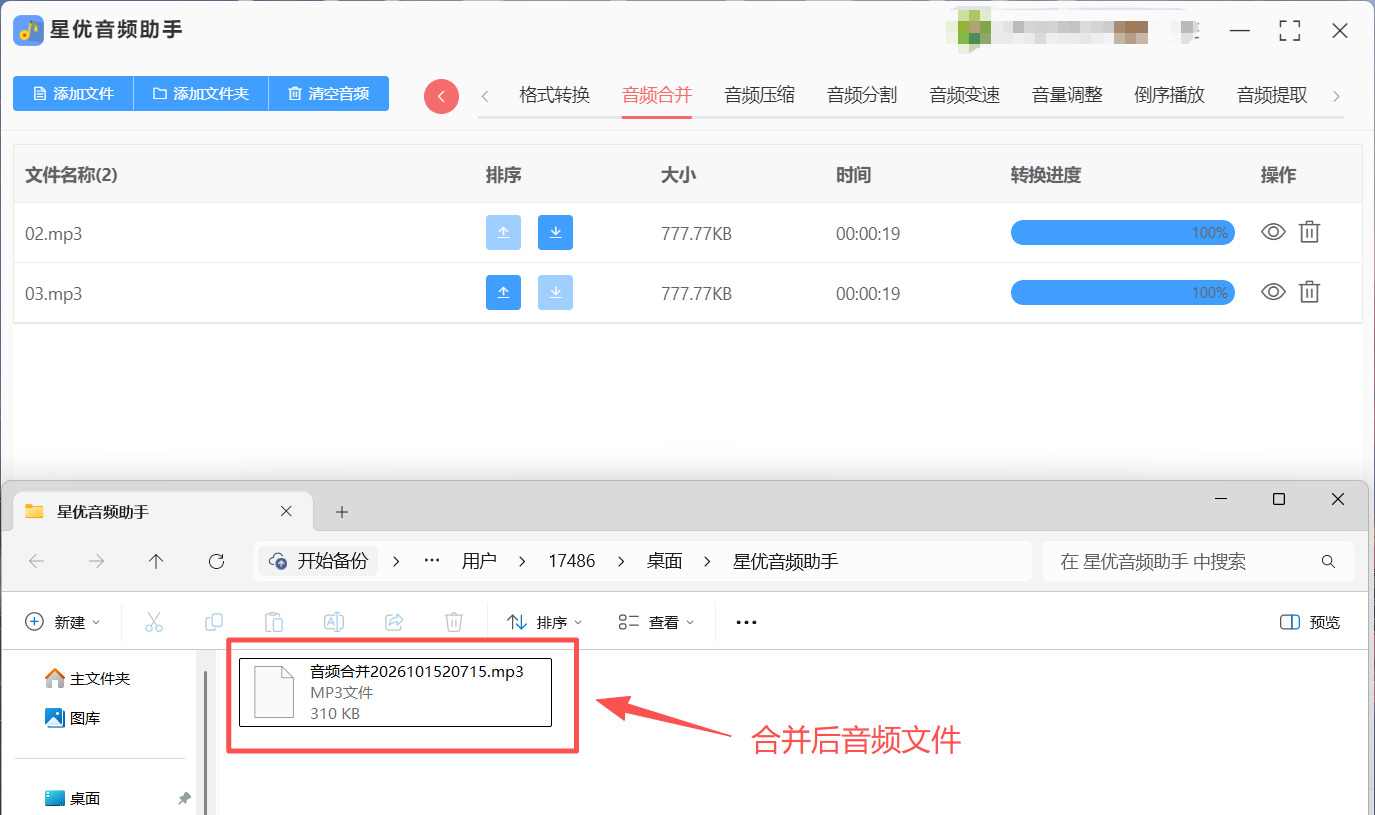Screen dimensions: 1375x815
Task: Click the 添加文件夹 button
Action: pos(201,94)
